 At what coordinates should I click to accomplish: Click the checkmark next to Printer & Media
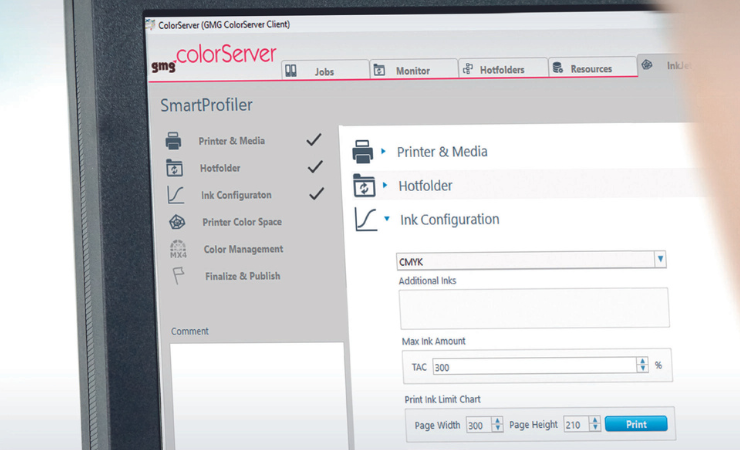click(314, 140)
